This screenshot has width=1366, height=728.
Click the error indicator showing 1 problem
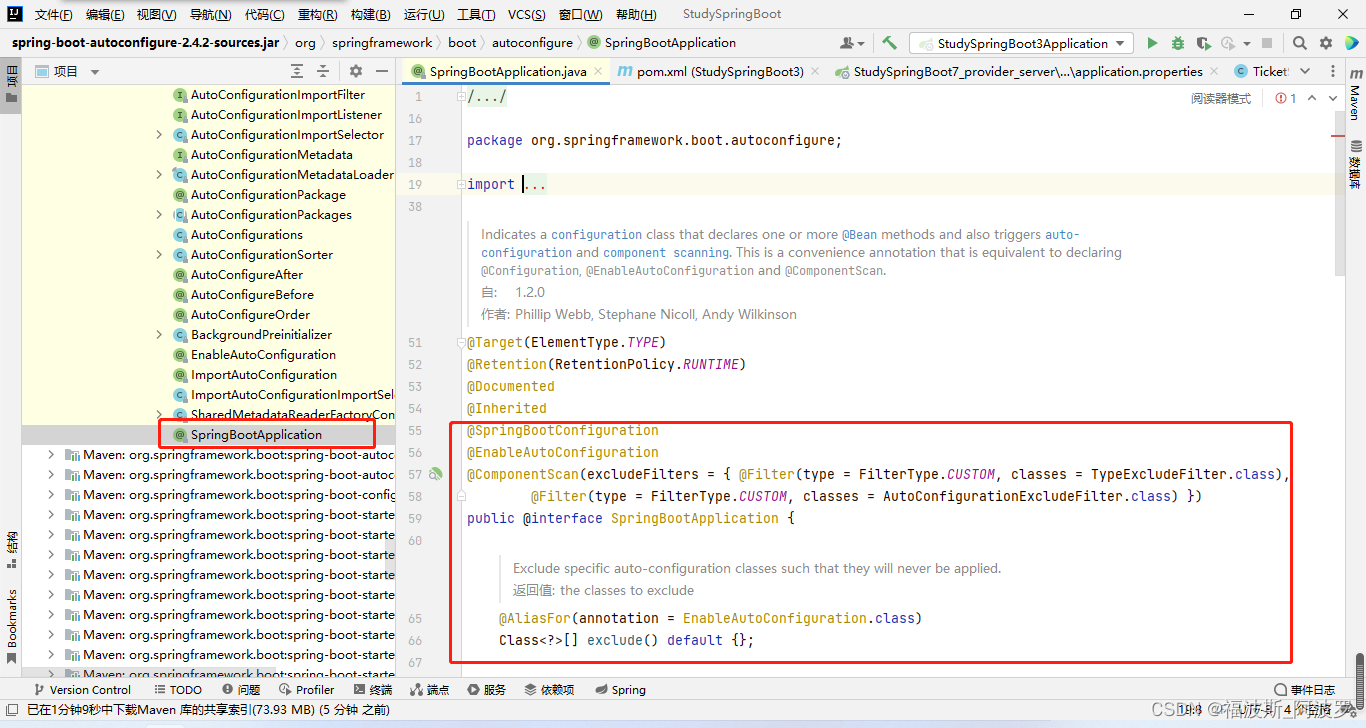(1286, 98)
